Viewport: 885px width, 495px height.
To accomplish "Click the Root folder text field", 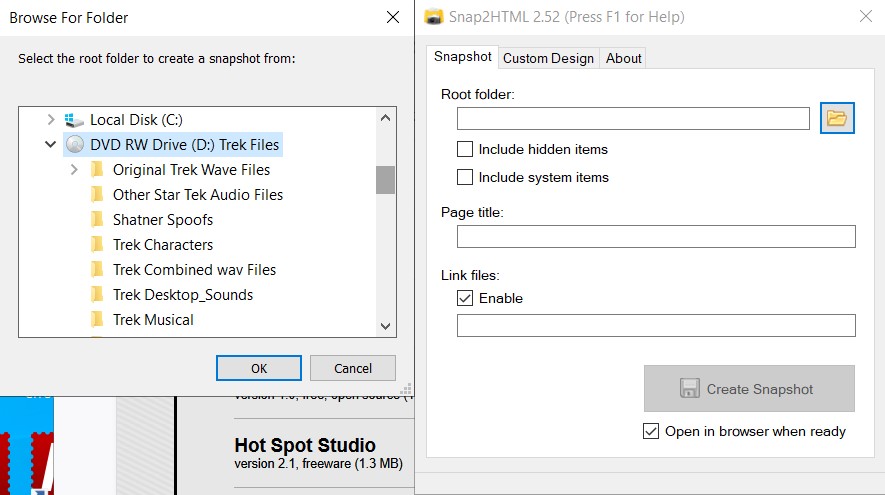I will tap(633, 119).
